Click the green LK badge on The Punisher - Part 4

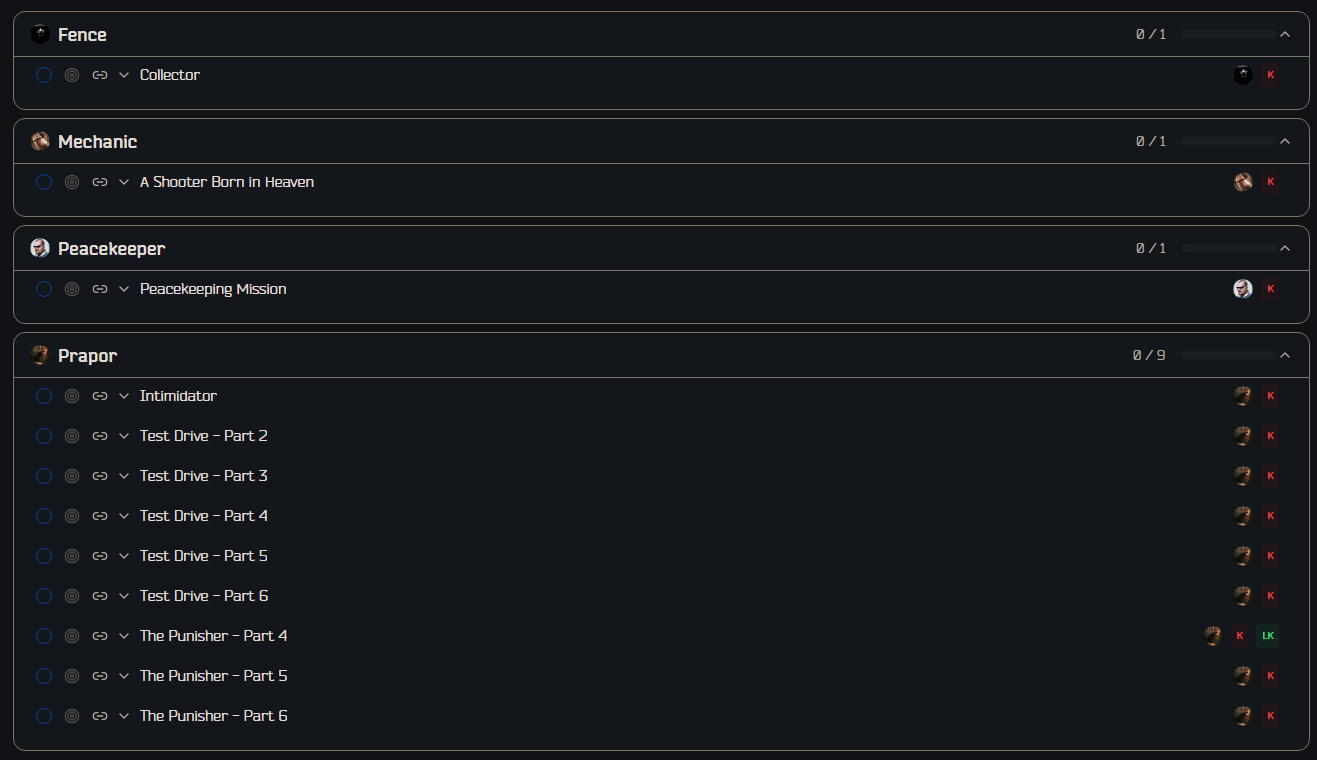[x=1267, y=636]
